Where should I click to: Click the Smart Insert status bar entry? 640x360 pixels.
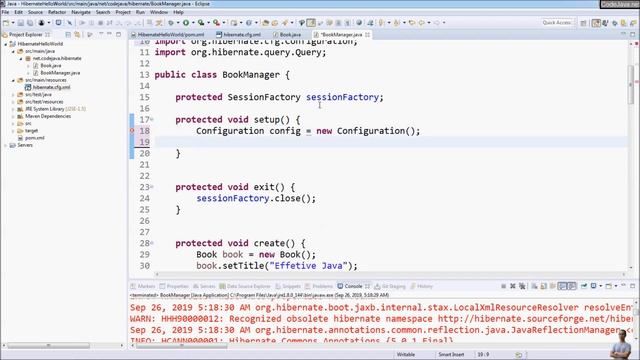point(451,355)
